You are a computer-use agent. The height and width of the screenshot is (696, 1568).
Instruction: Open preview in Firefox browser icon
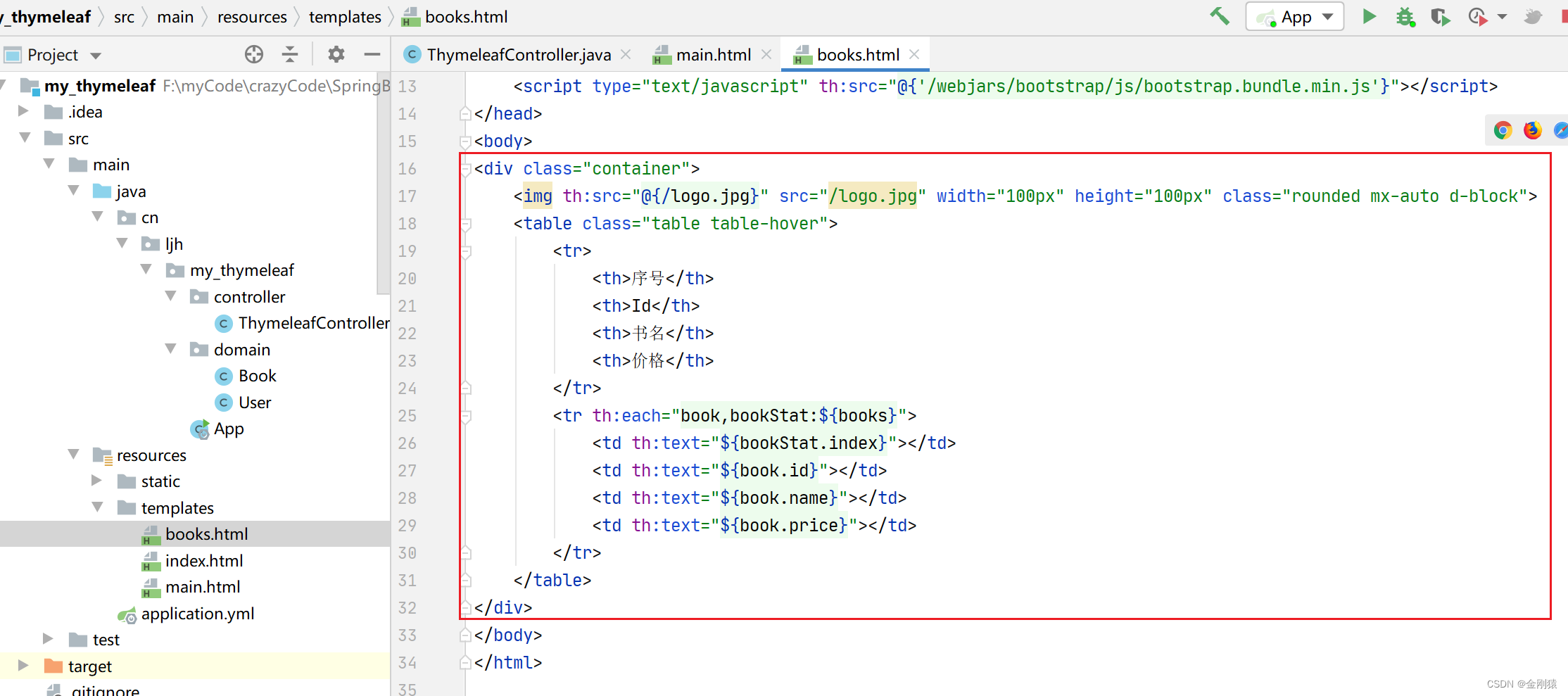click(1533, 130)
